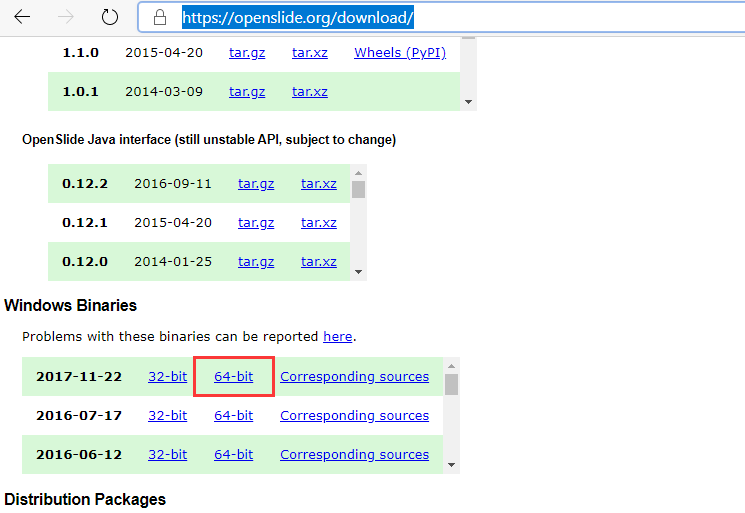Screen dimensions: 745x513
Task: Open Corresponding sources for 2016-07-17
Action: pyautogui.click(x=354, y=415)
